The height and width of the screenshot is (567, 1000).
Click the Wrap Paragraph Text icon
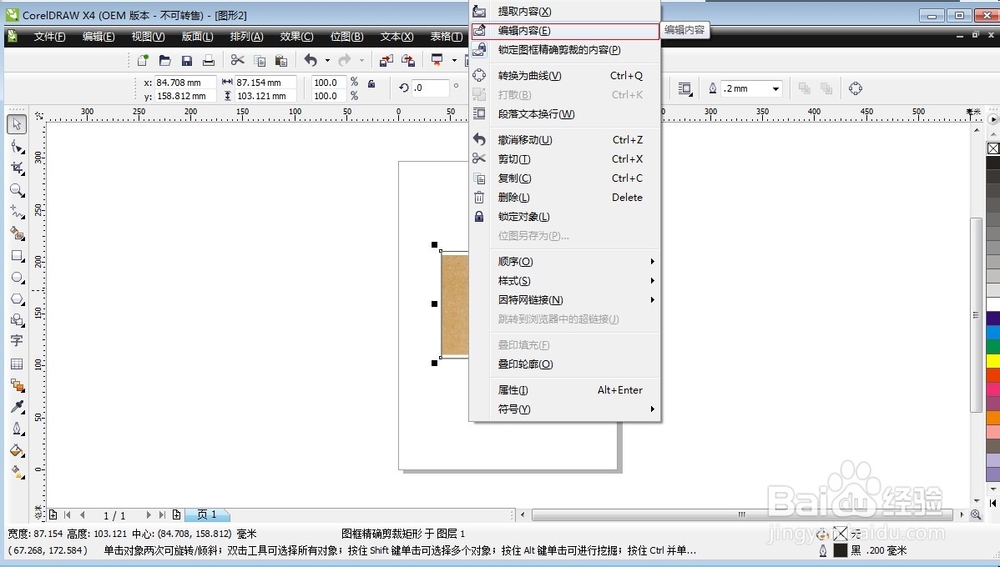coord(685,89)
